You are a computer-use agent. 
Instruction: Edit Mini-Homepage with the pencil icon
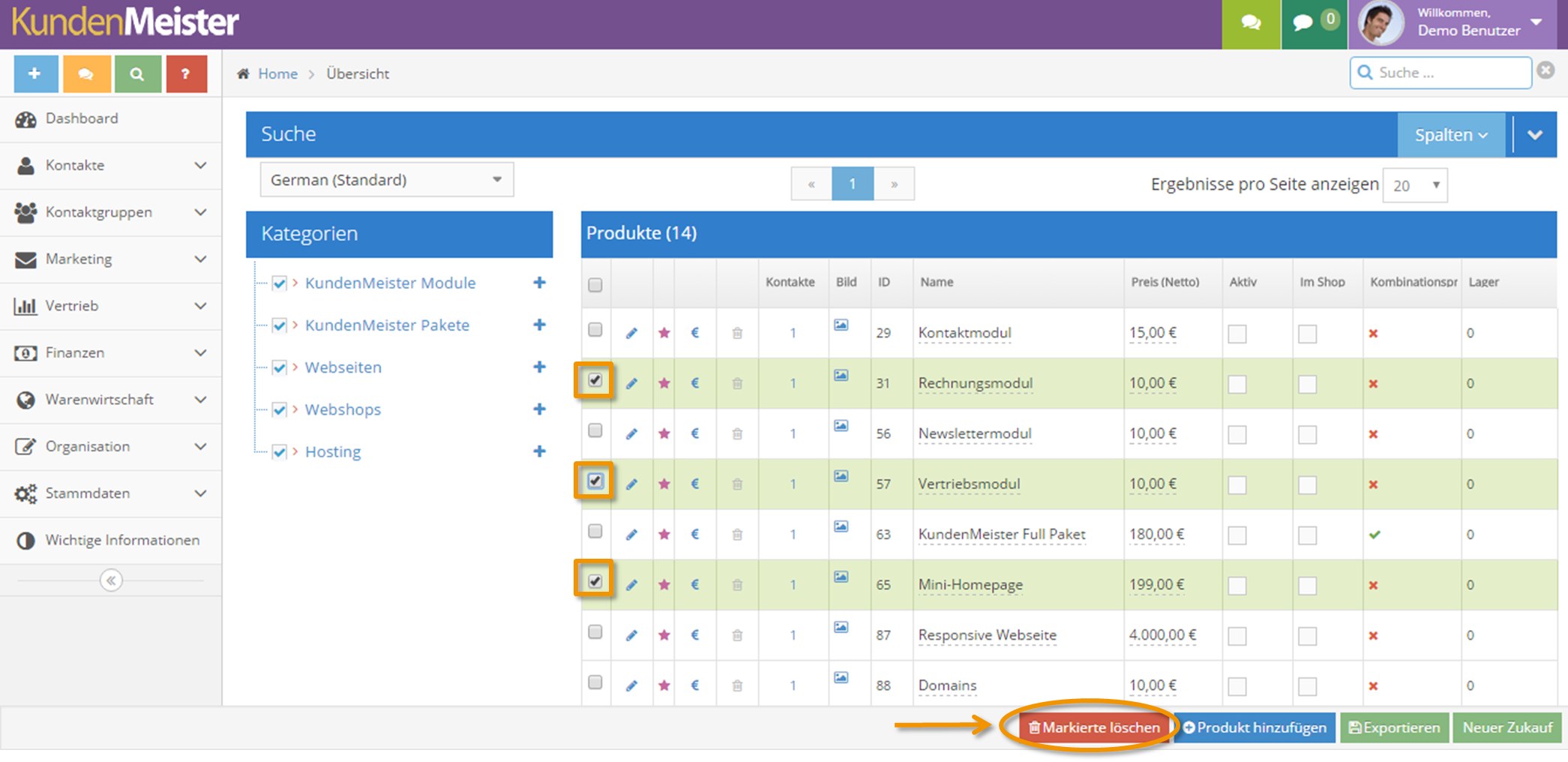pyautogui.click(x=632, y=584)
